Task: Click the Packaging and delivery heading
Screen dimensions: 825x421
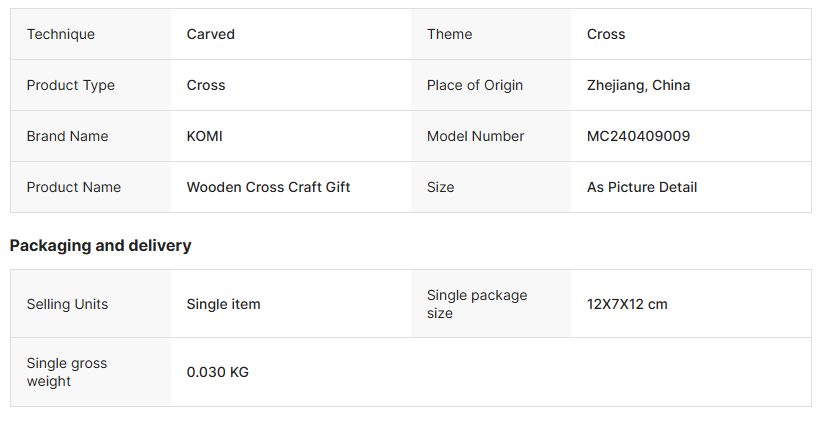Action: [x=100, y=245]
